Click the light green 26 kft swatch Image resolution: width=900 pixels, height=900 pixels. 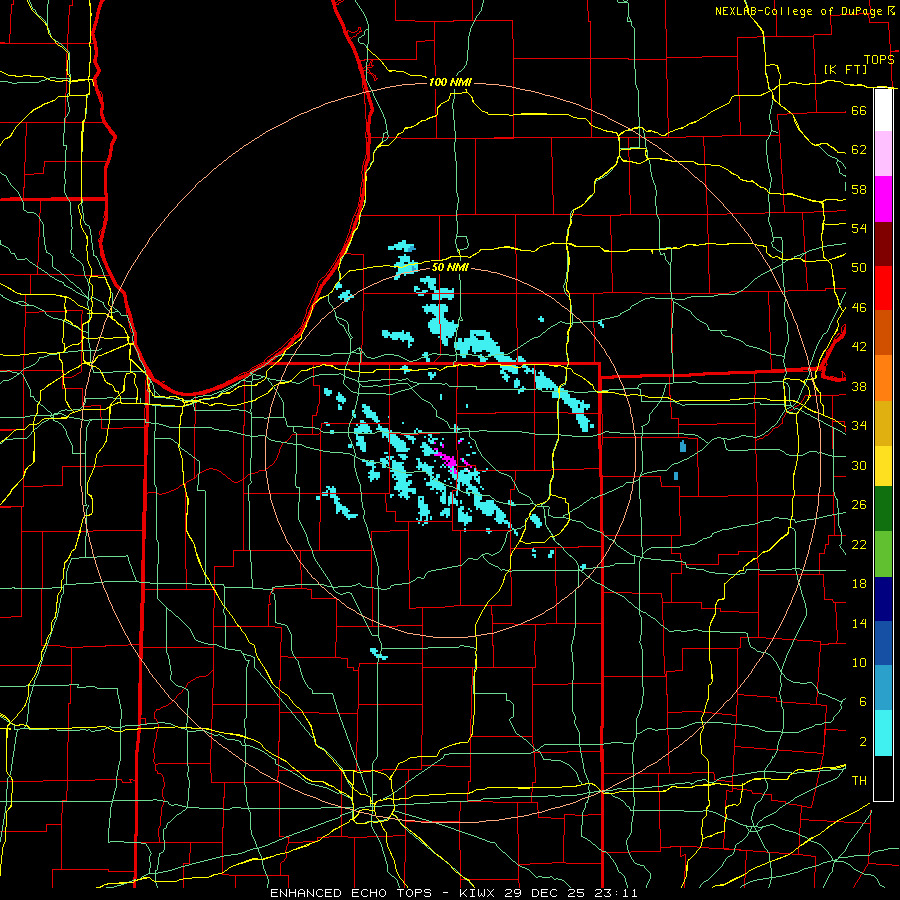883,553
